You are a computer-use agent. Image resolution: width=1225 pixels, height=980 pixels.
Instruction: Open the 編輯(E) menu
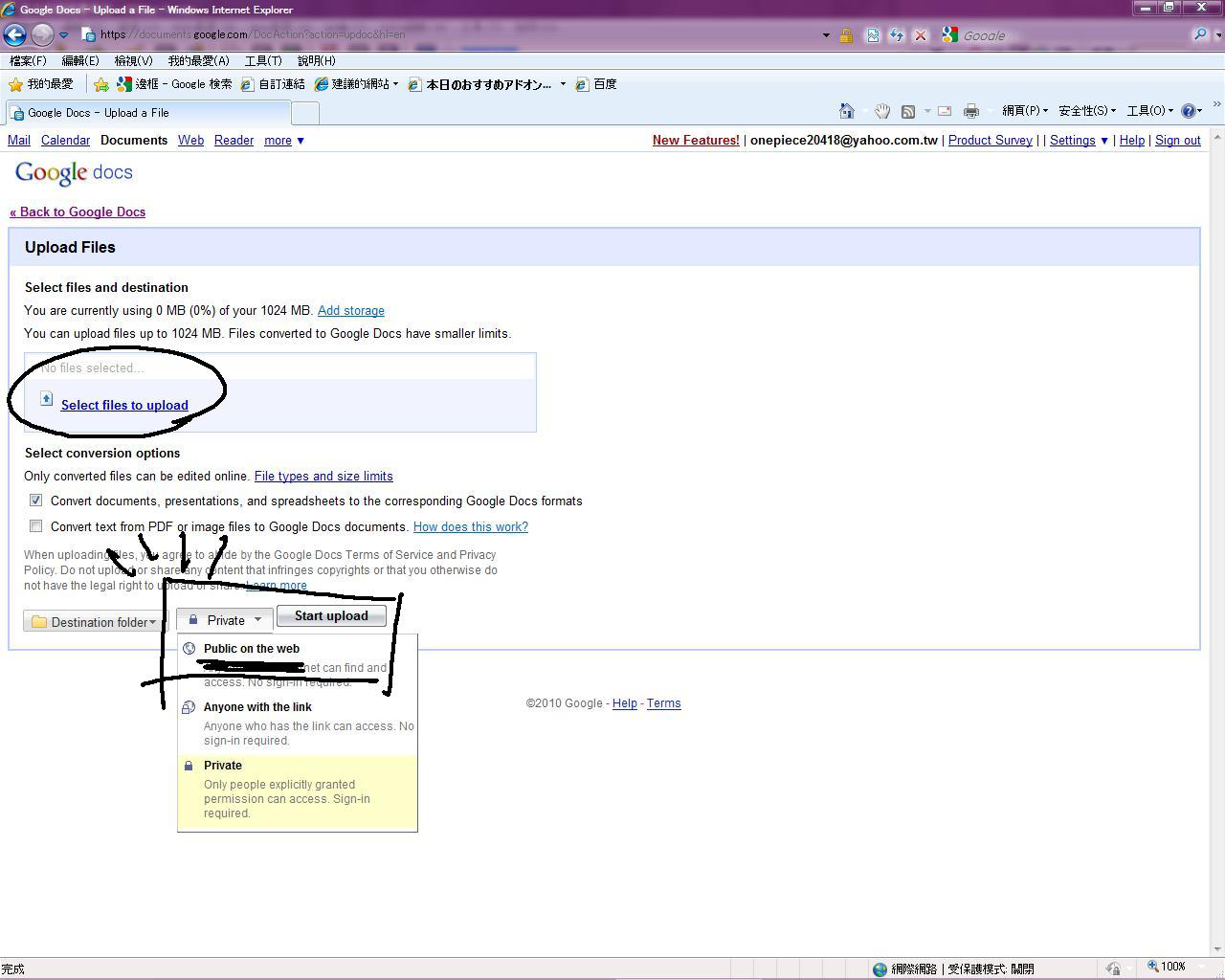[80, 60]
